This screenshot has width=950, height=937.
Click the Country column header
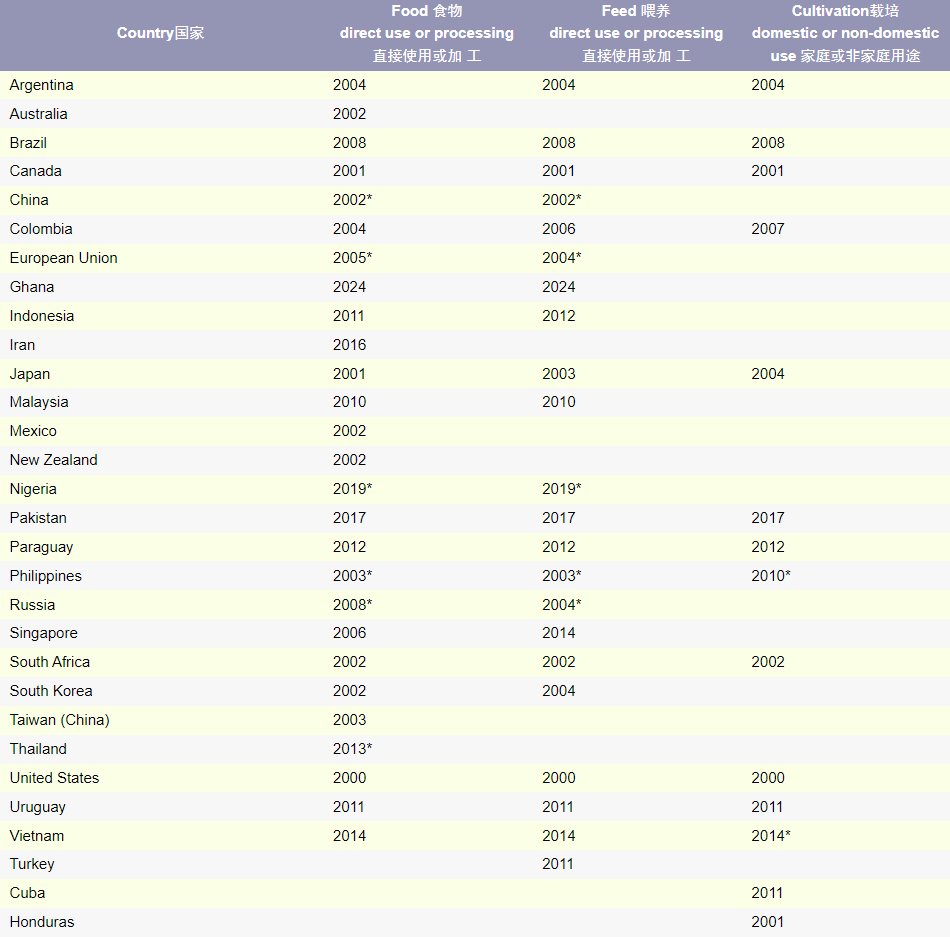[160, 33]
